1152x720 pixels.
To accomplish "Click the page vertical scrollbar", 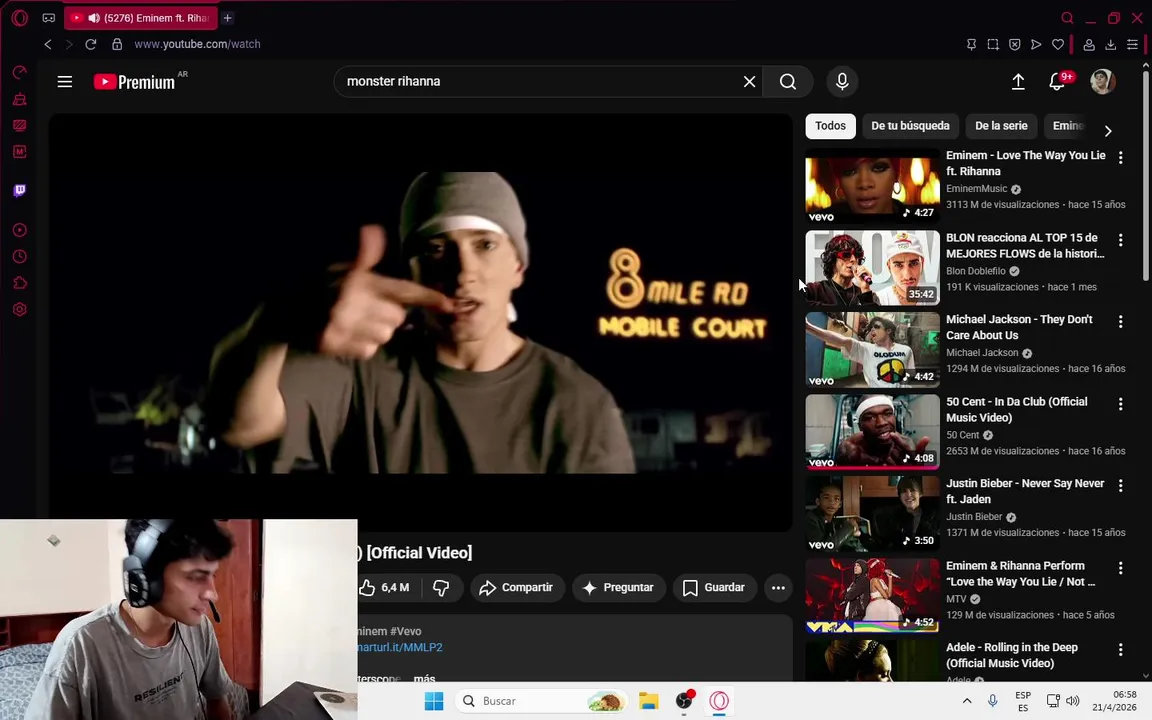I will [x=1145, y=173].
